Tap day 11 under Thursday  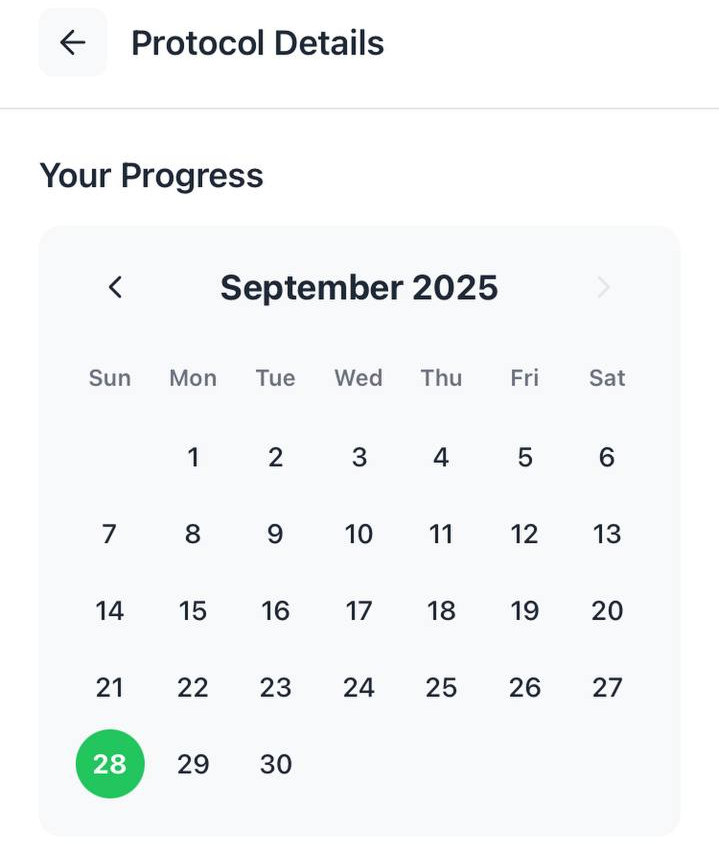pyautogui.click(x=441, y=534)
